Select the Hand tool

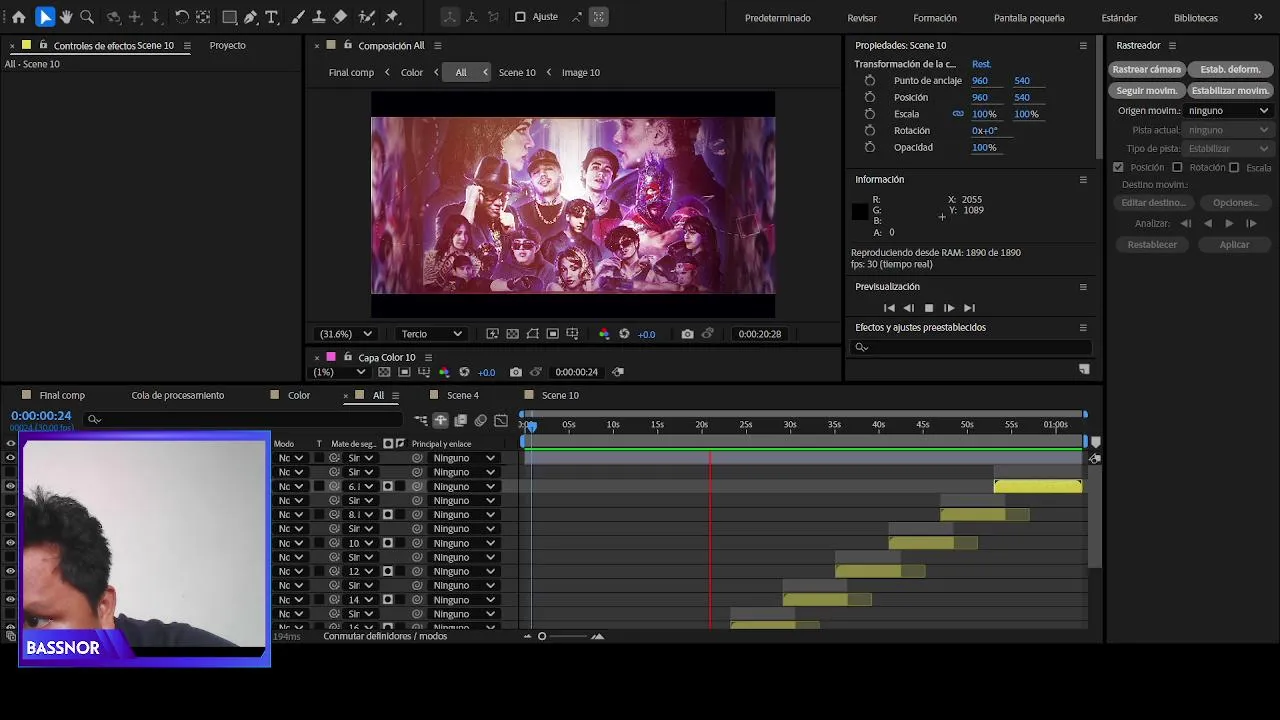click(x=66, y=17)
